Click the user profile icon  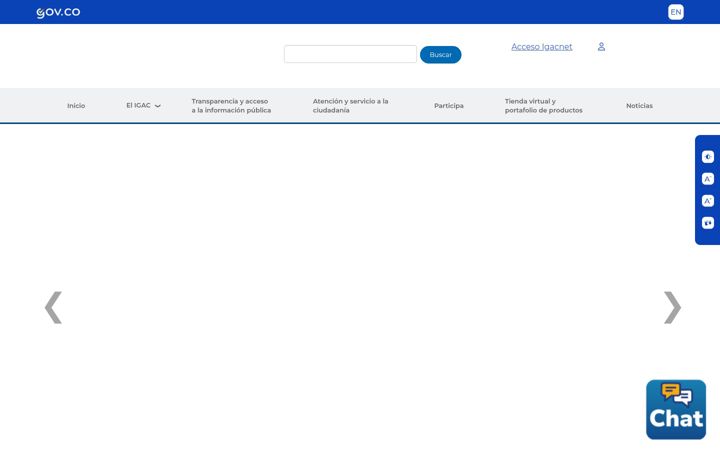(601, 47)
